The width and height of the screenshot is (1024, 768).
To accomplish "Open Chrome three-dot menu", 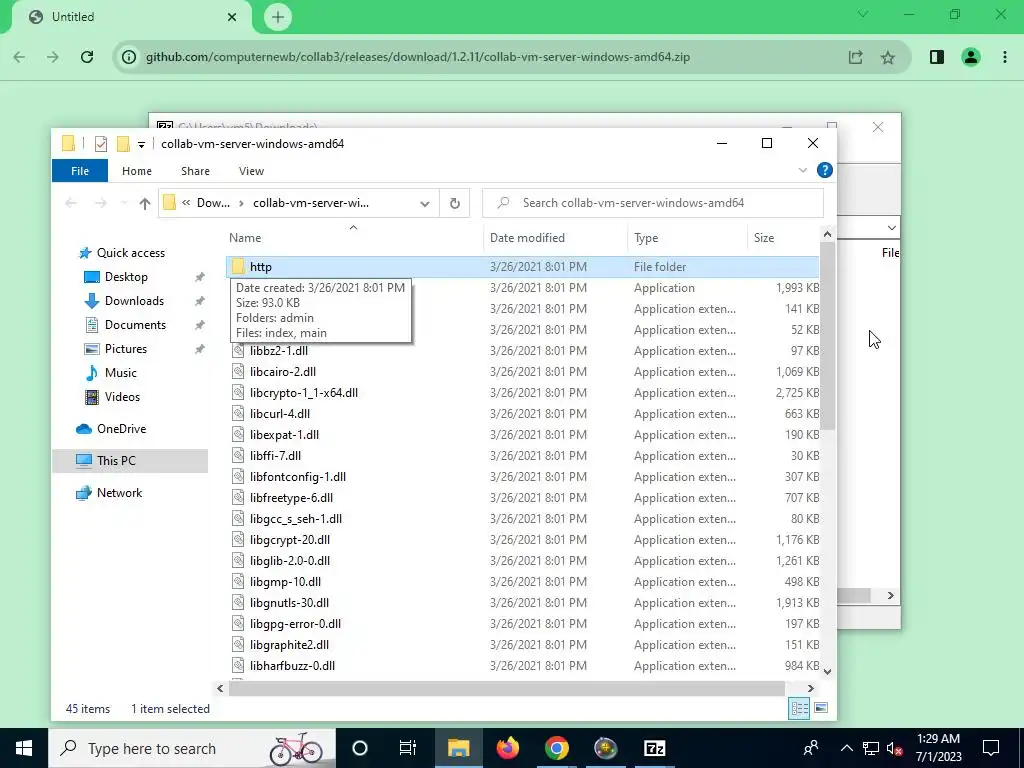I will 1004,57.
